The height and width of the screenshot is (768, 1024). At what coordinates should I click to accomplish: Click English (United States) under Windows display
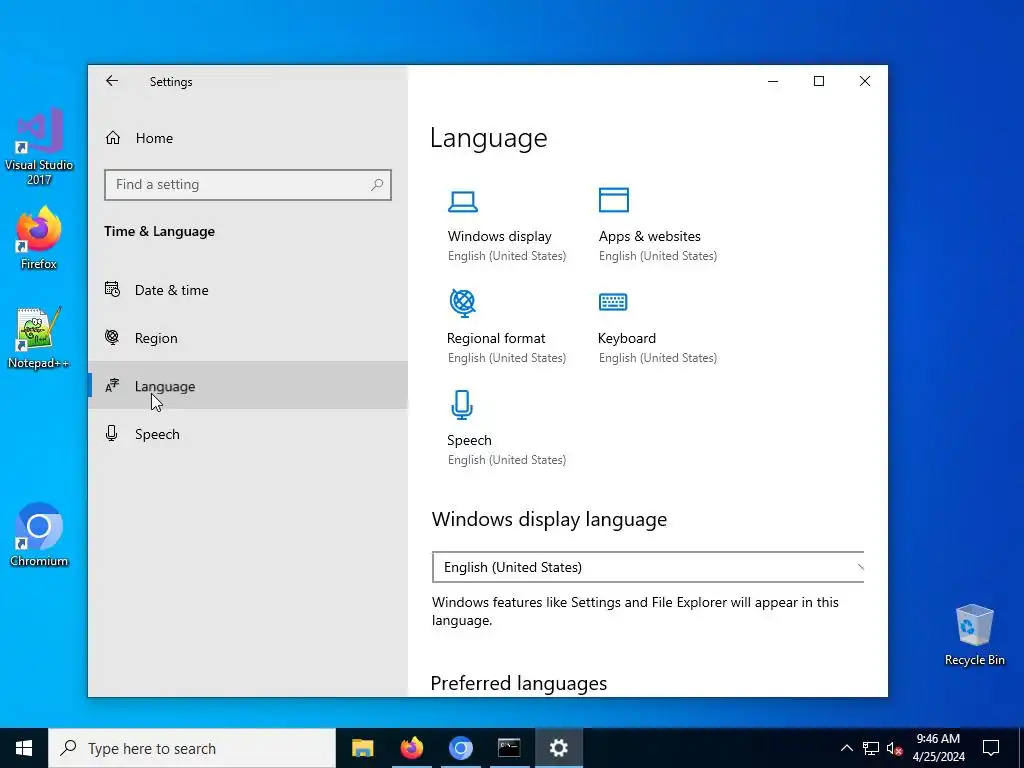(507, 256)
